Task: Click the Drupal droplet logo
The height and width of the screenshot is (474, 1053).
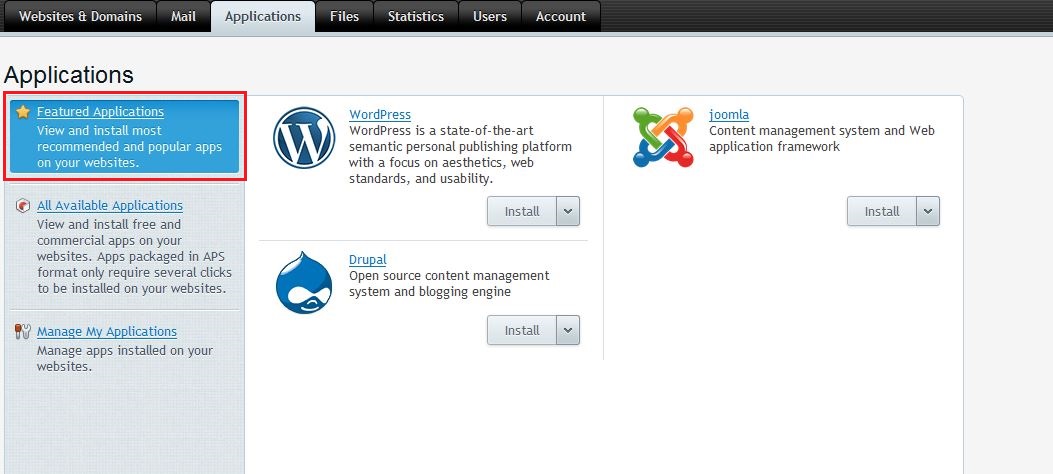Action: pyautogui.click(x=304, y=283)
